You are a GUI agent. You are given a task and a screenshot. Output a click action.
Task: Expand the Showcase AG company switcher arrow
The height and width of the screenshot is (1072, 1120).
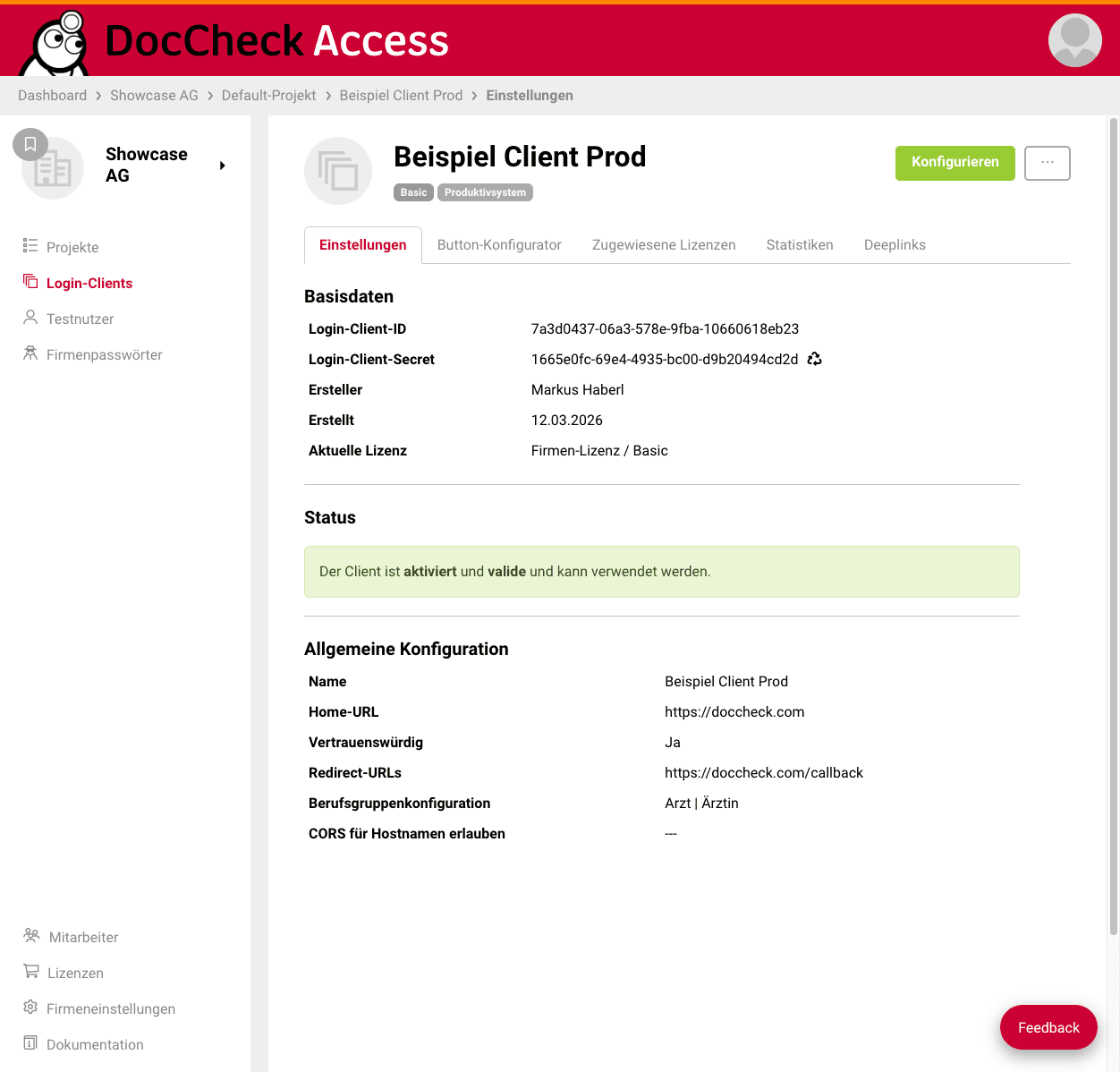(x=222, y=166)
